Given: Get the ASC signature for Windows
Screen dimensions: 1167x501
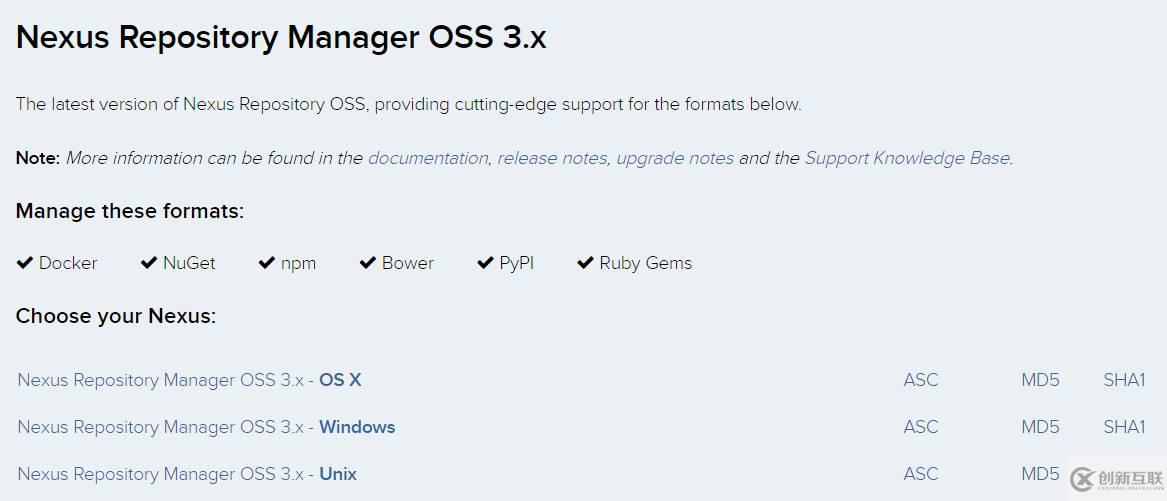Looking at the screenshot, I should point(921,427).
